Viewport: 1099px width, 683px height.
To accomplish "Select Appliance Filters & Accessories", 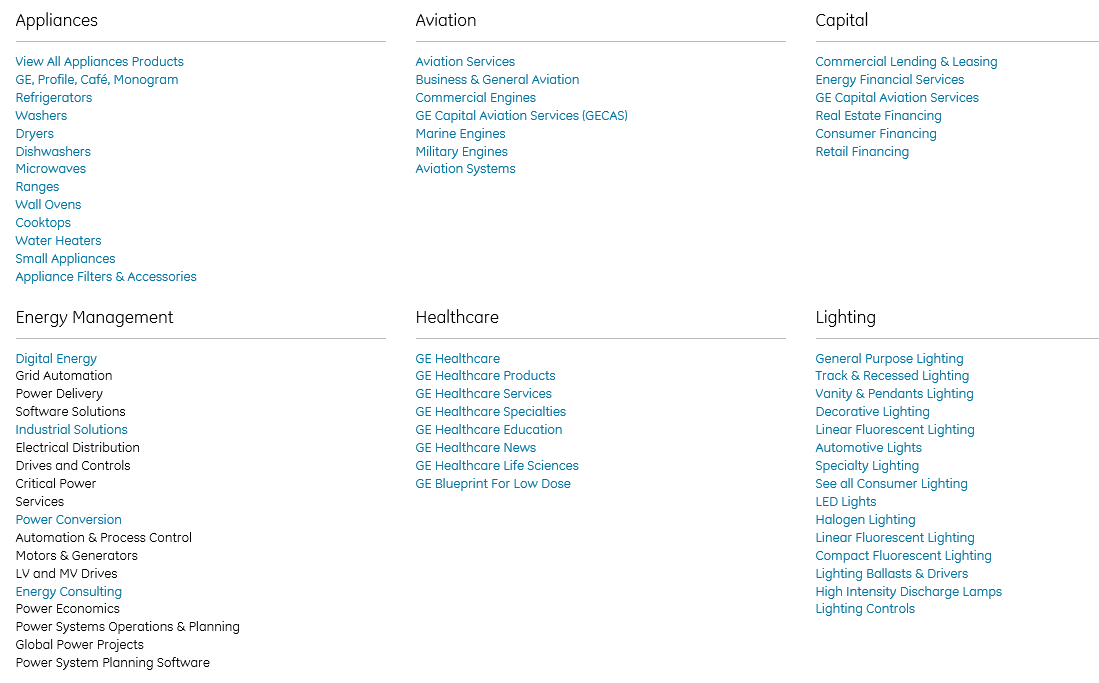I will (x=106, y=276).
